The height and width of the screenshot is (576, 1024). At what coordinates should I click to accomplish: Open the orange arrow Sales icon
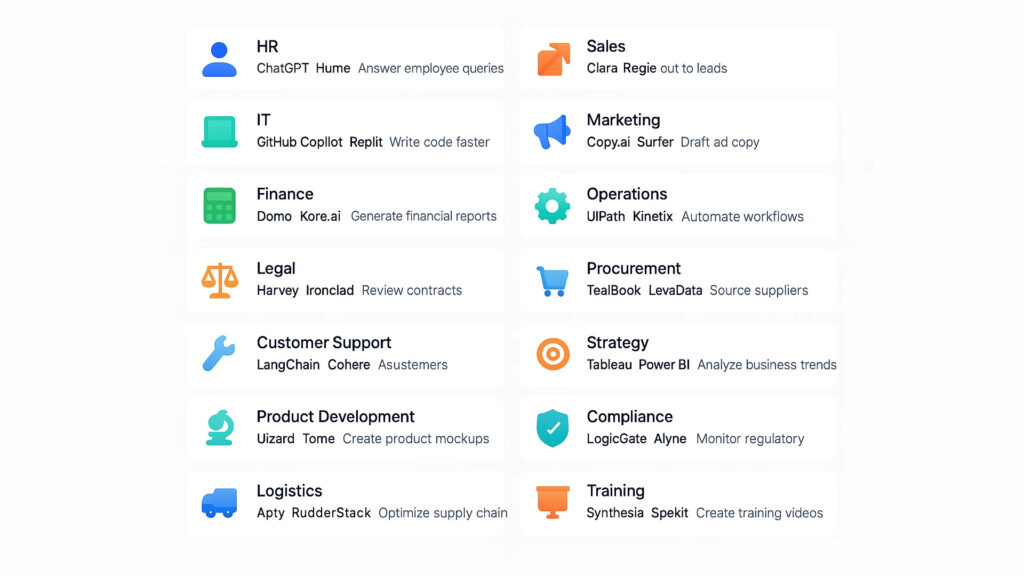coord(553,59)
